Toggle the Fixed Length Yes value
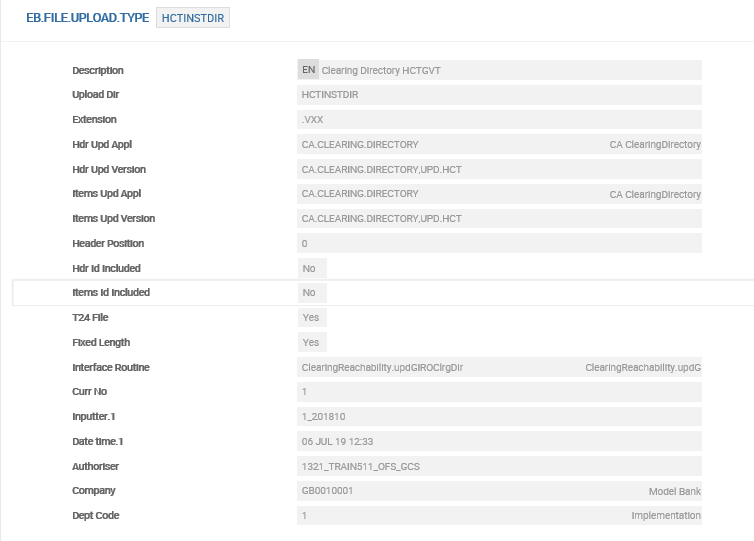The height and width of the screenshot is (541, 754). pyautogui.click(x=311, y=343)
